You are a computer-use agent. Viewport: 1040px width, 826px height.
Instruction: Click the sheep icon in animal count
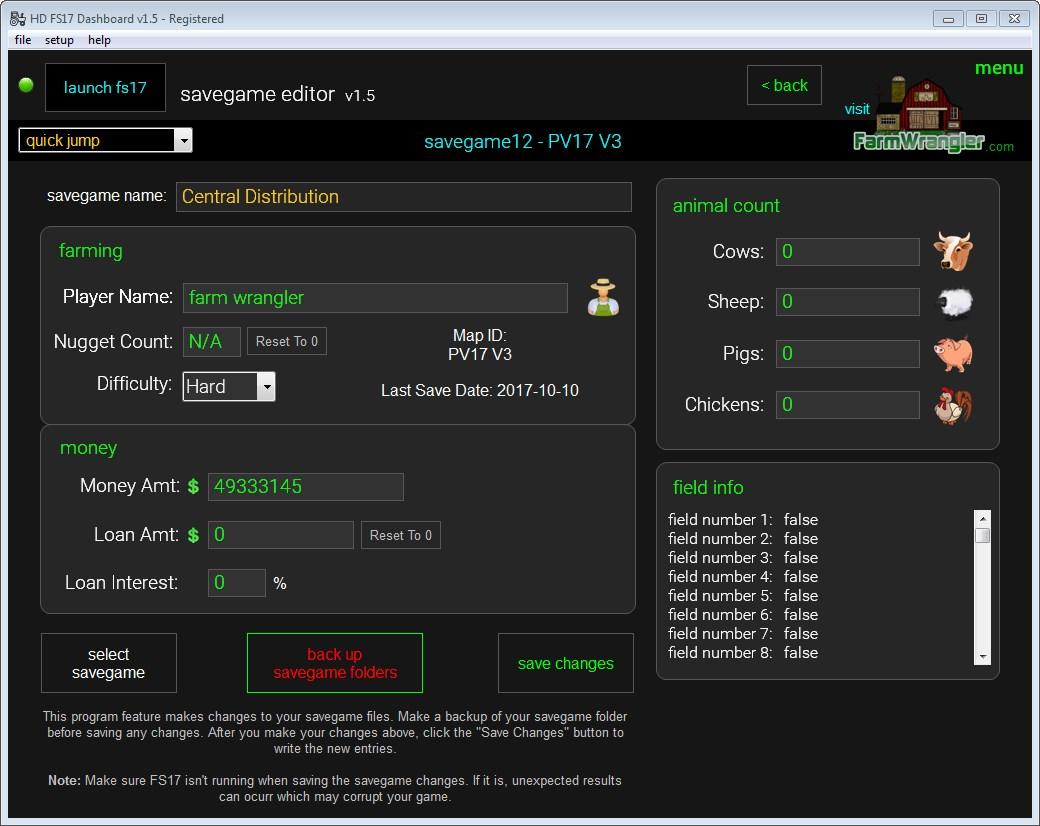coord(952,302)
